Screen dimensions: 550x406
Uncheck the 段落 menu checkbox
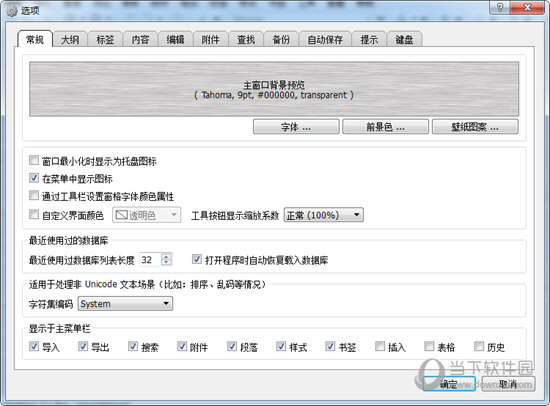[x=232, y=346]
